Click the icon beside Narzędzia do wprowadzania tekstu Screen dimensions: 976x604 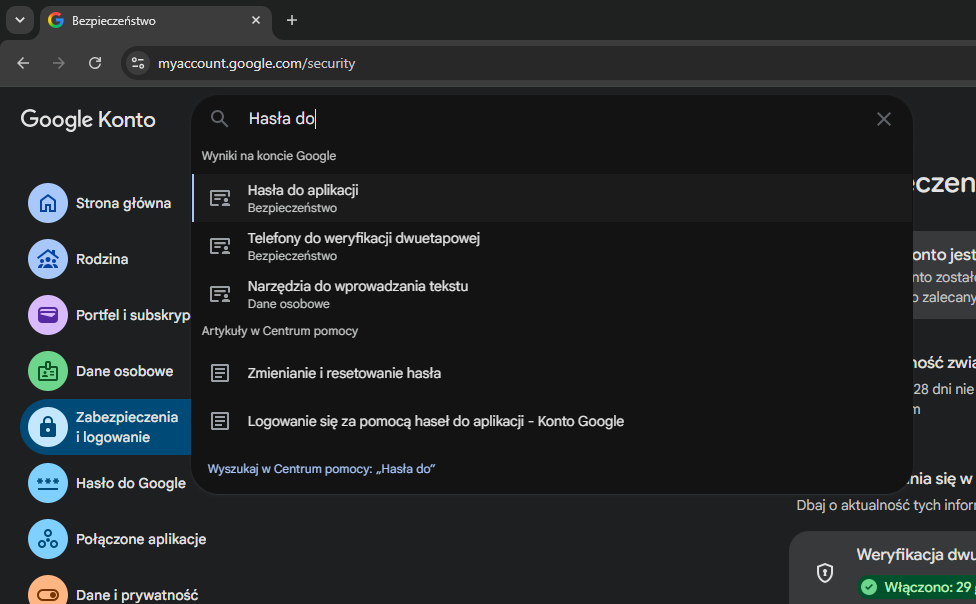point(220,294)
